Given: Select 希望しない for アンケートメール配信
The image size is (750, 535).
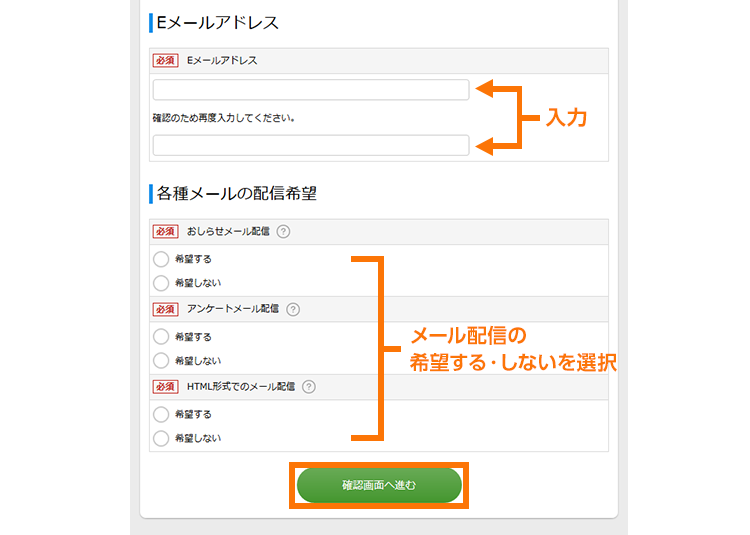Looking at the screenshot, I should [x=161, y=360].
